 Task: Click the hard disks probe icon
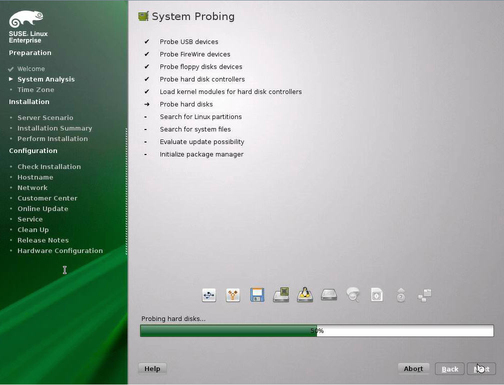329,295
